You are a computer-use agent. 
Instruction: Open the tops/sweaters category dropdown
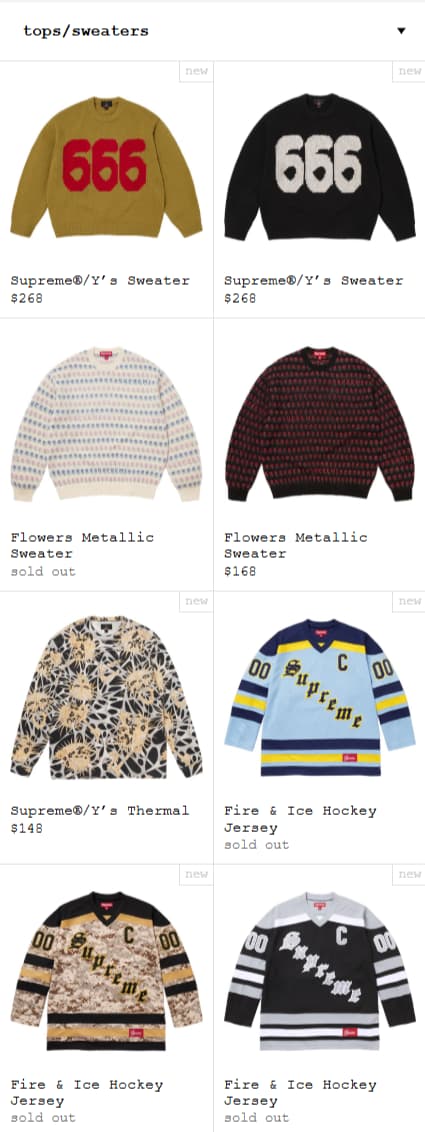click(x=212, y=31)
